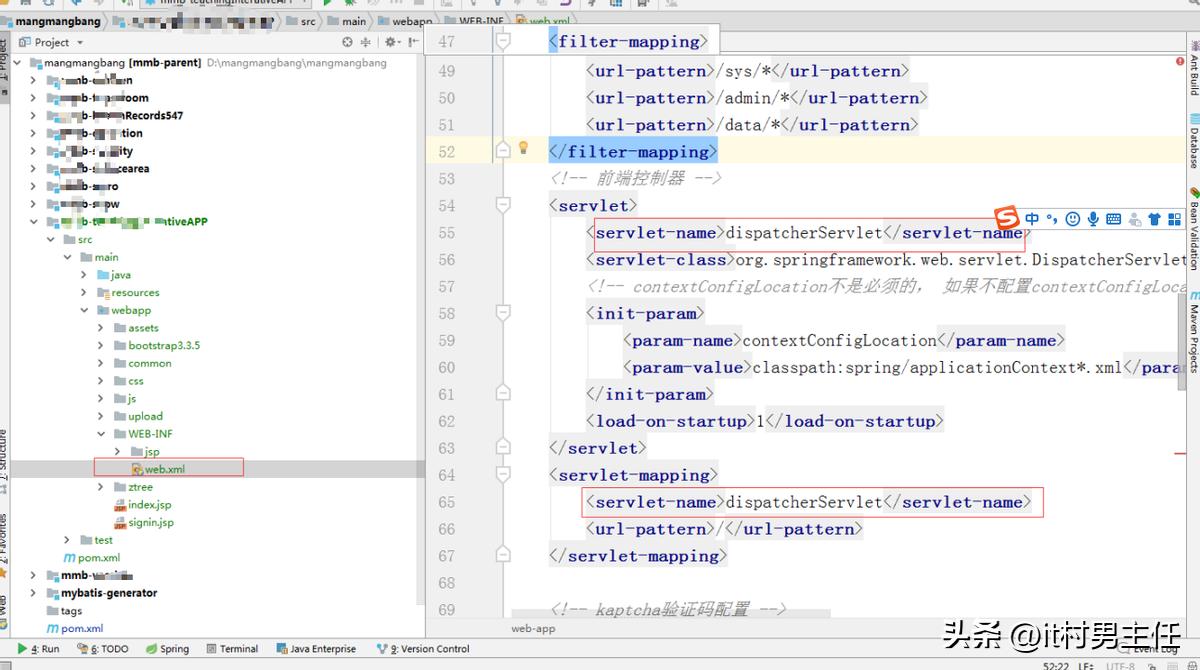
Task: Expand the resources folder
Action: tap(84, 293)
